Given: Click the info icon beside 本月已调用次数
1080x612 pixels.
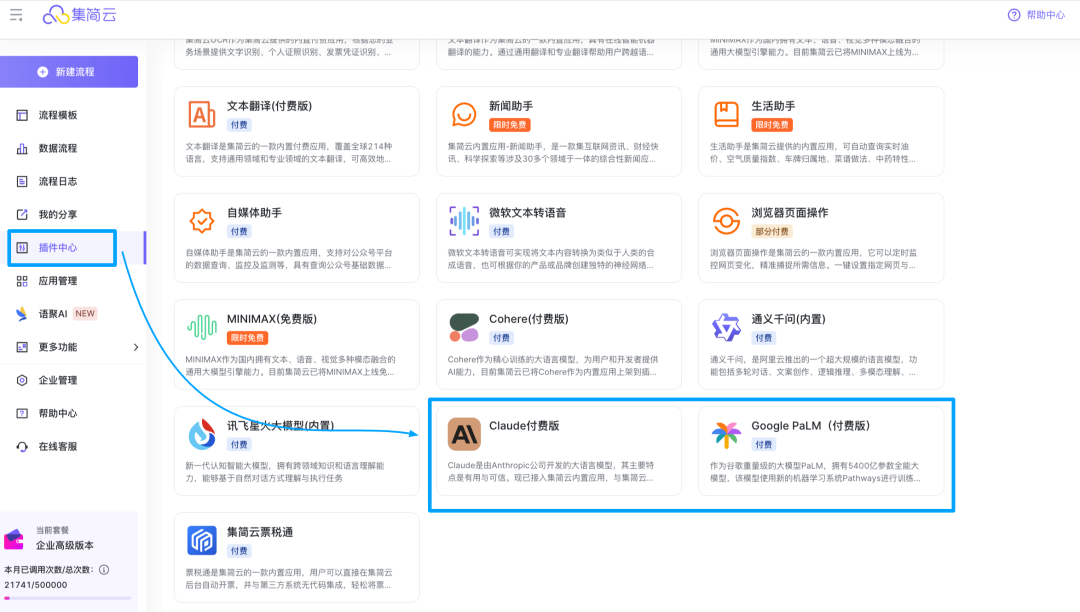Looking at the screenshot, I should 104,569.
